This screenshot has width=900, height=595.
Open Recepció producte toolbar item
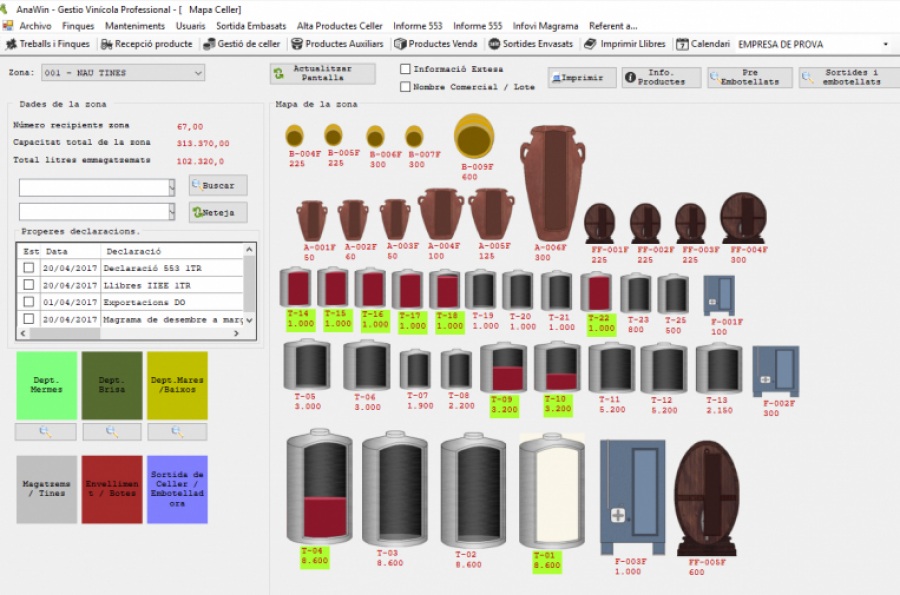[x=147, y=44]
